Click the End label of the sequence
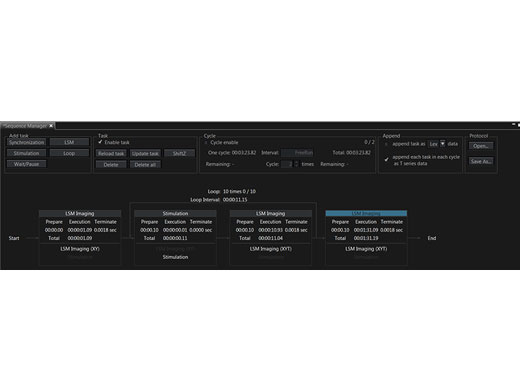 (432, 238)
